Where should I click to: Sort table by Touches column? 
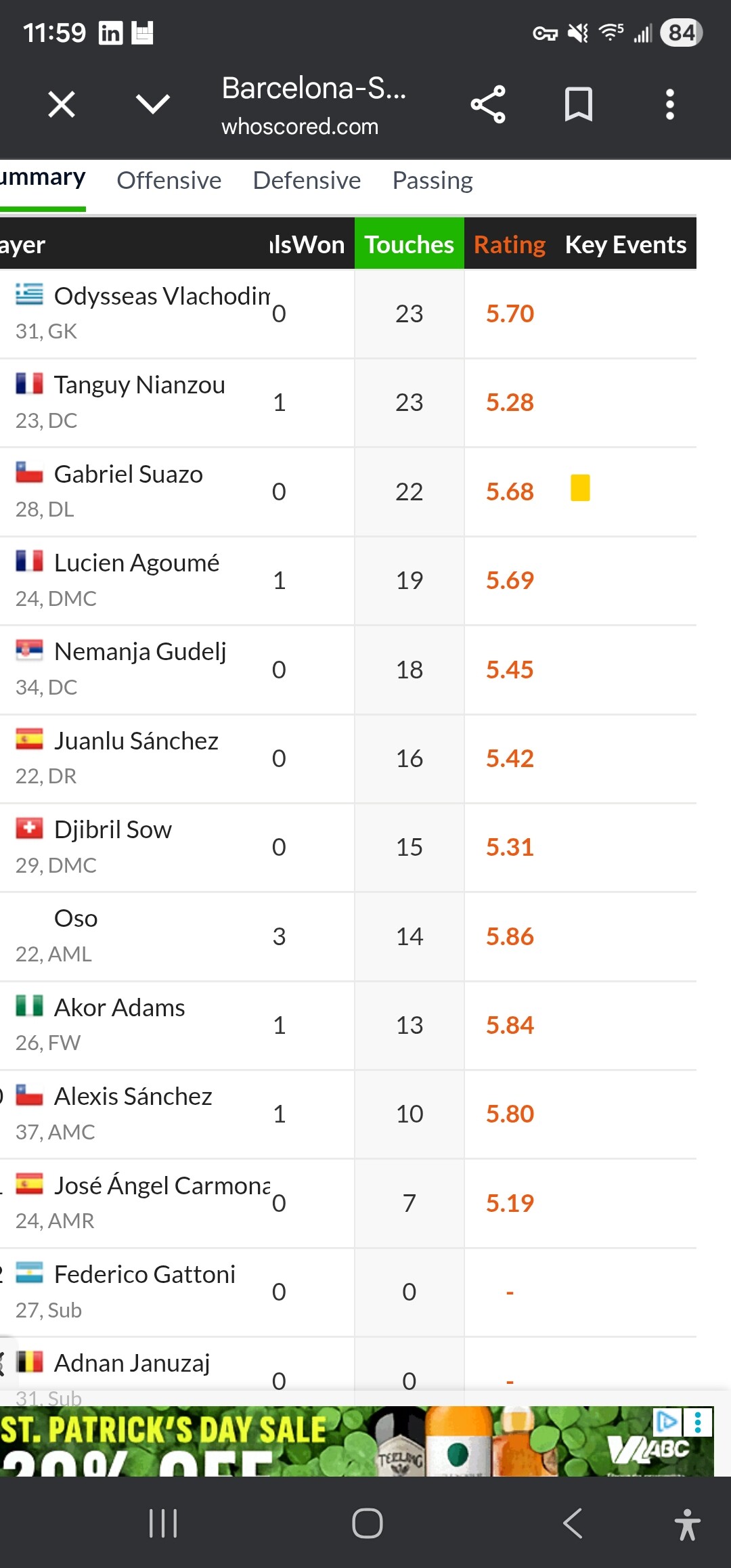[x=409, y=244]
